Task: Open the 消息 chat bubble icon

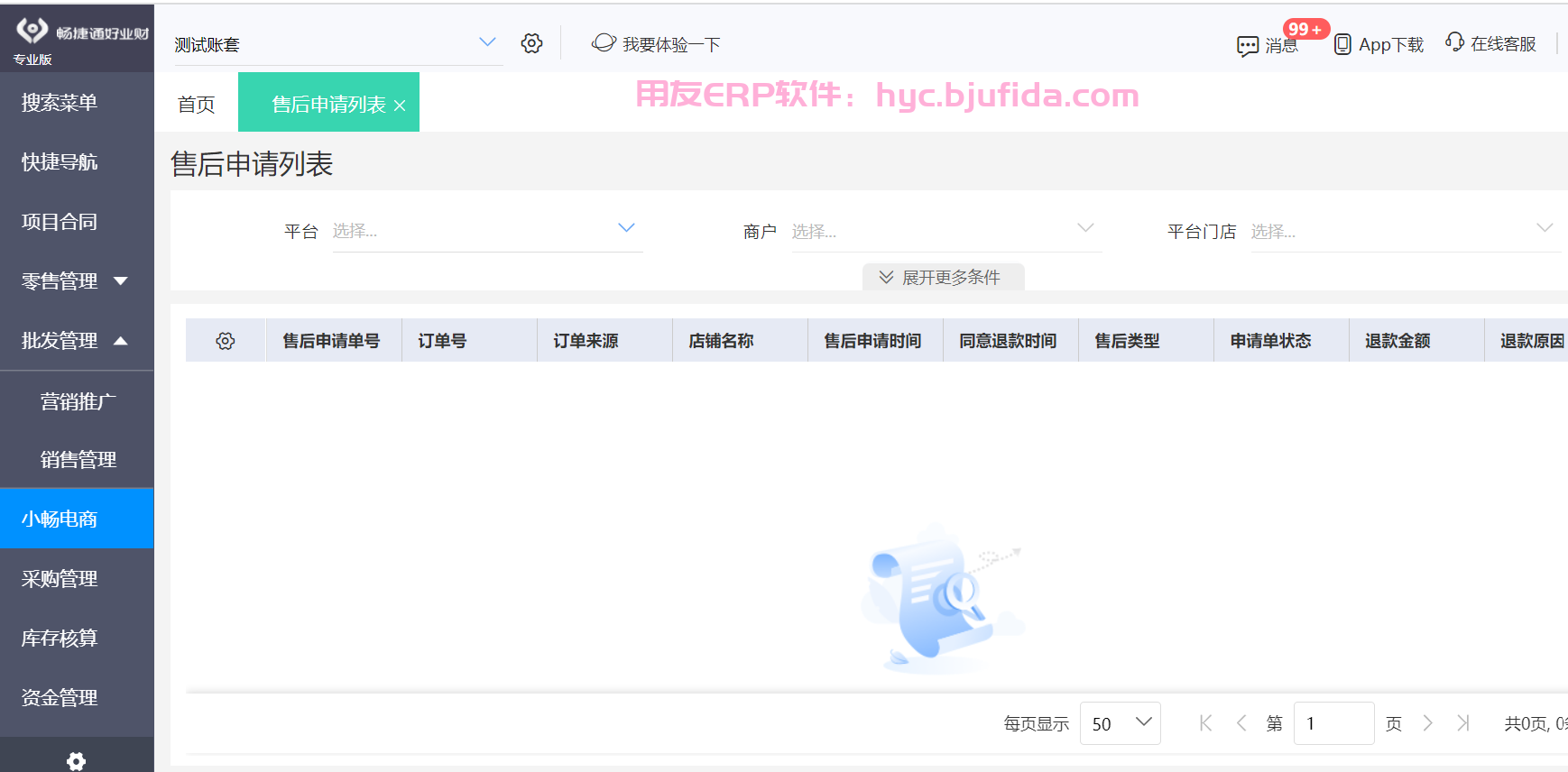Action: pos(1248,46)
